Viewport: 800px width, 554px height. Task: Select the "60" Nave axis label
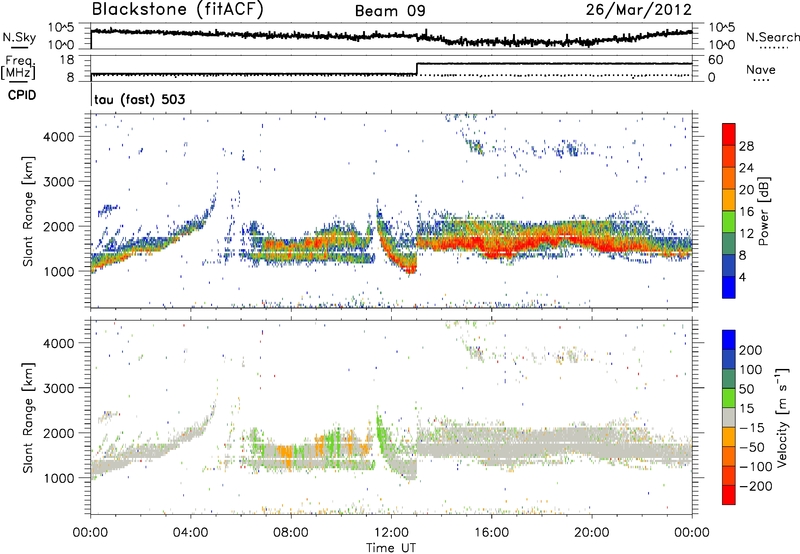(716, 60)
